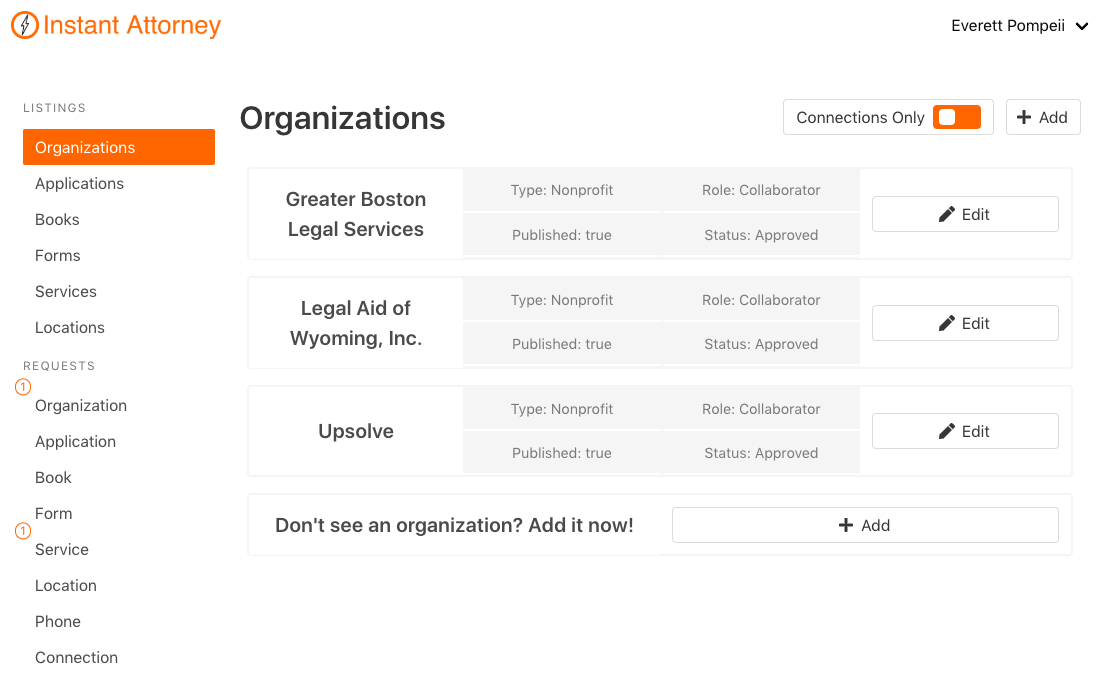
Task: Click the Instant Attorney lightning bolt logo
Action: point(25,26)
